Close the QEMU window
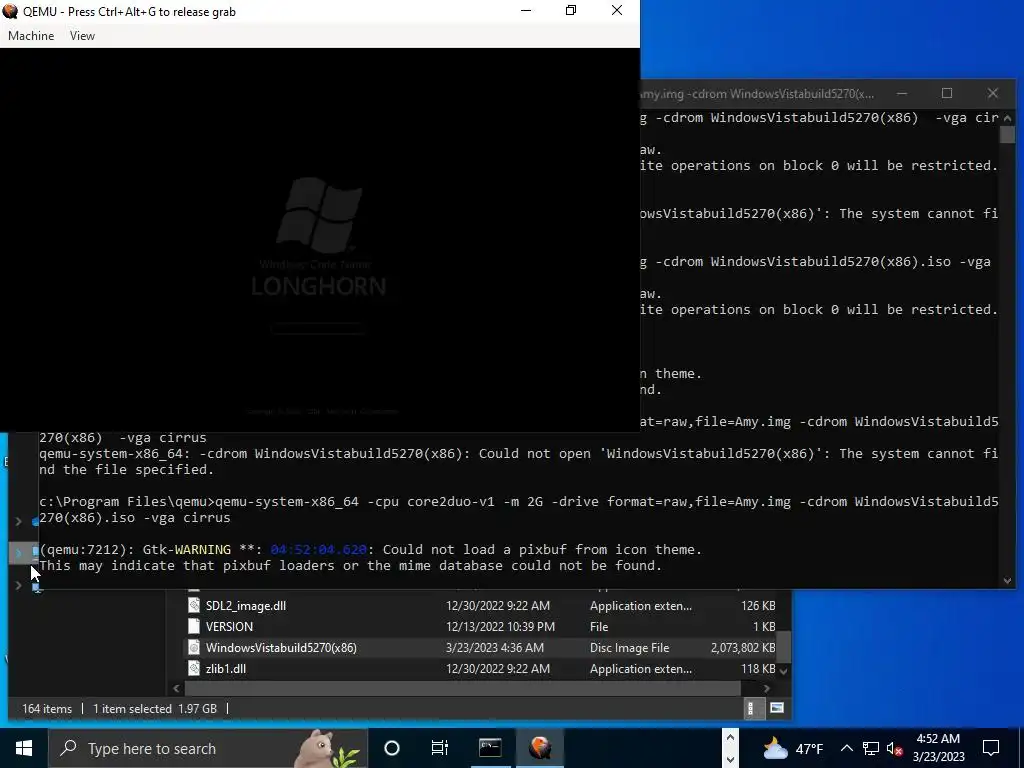Screen dimensions: 1024x768 (x=616, y=10)
